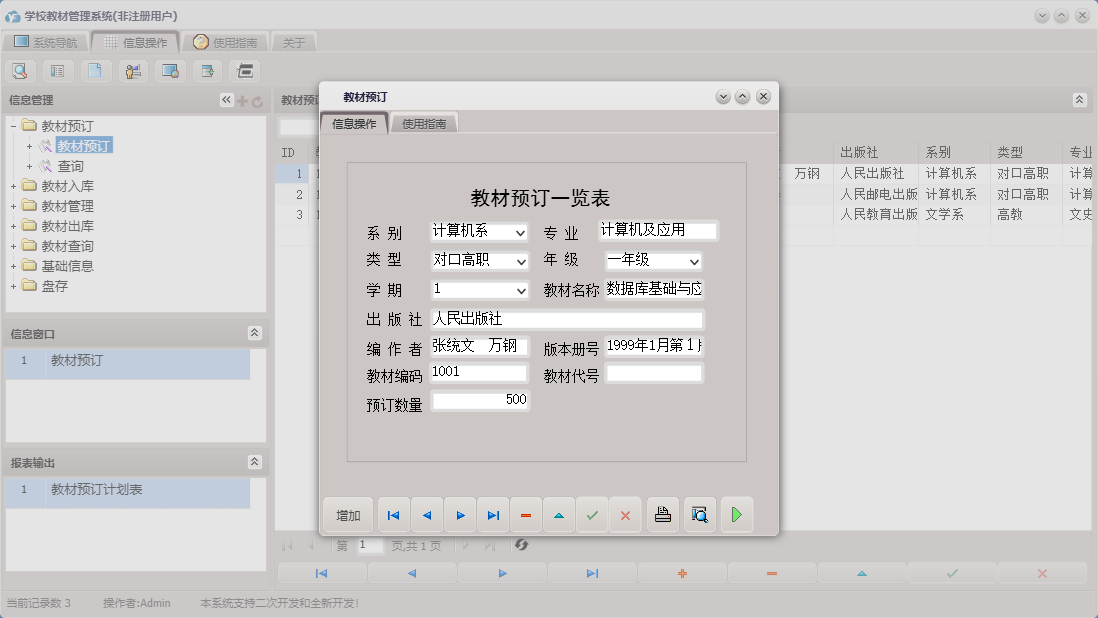The image size is (1098, 618).
Task: Click the 增加 add button
Action: [x=347, y=514]
